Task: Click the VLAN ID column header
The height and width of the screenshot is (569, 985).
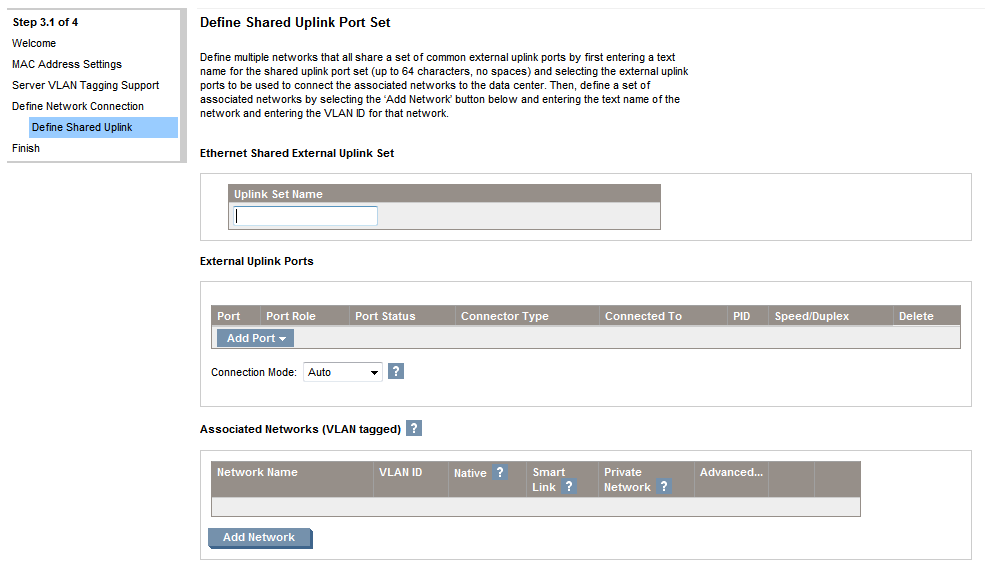Action: pyautogui.click(x=400, y=472)
